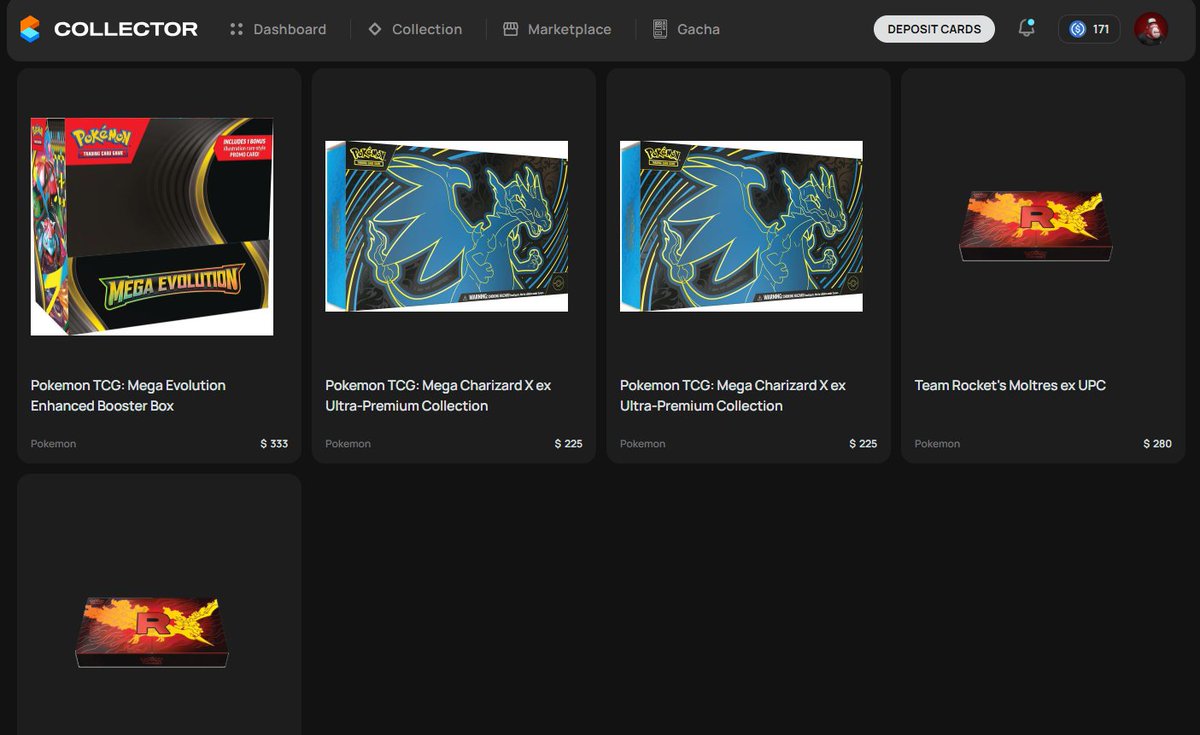Click the Collection diamond icon
1200x735 pixels.
point(375,29)
